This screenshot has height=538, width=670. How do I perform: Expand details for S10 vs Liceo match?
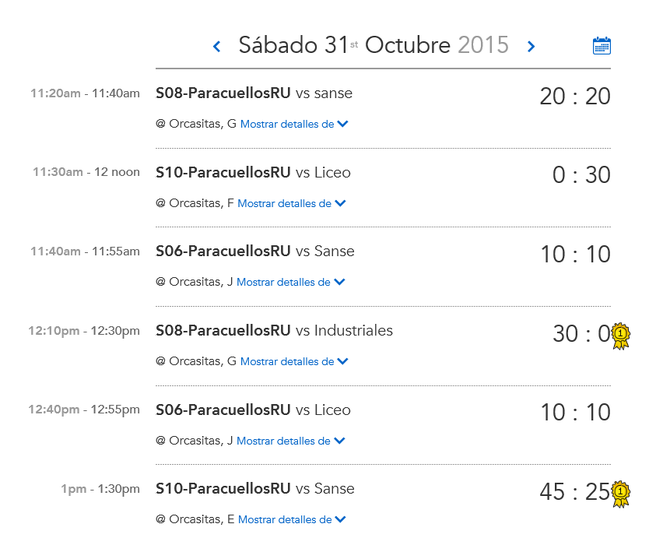click(x=291, y=203)
